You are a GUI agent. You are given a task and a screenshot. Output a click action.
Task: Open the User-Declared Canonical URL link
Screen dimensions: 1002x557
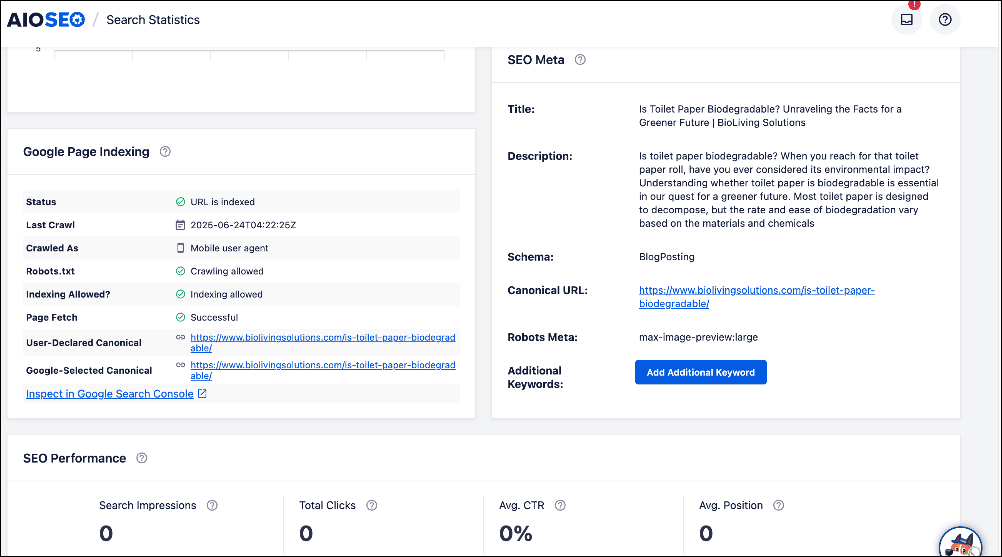323,342
